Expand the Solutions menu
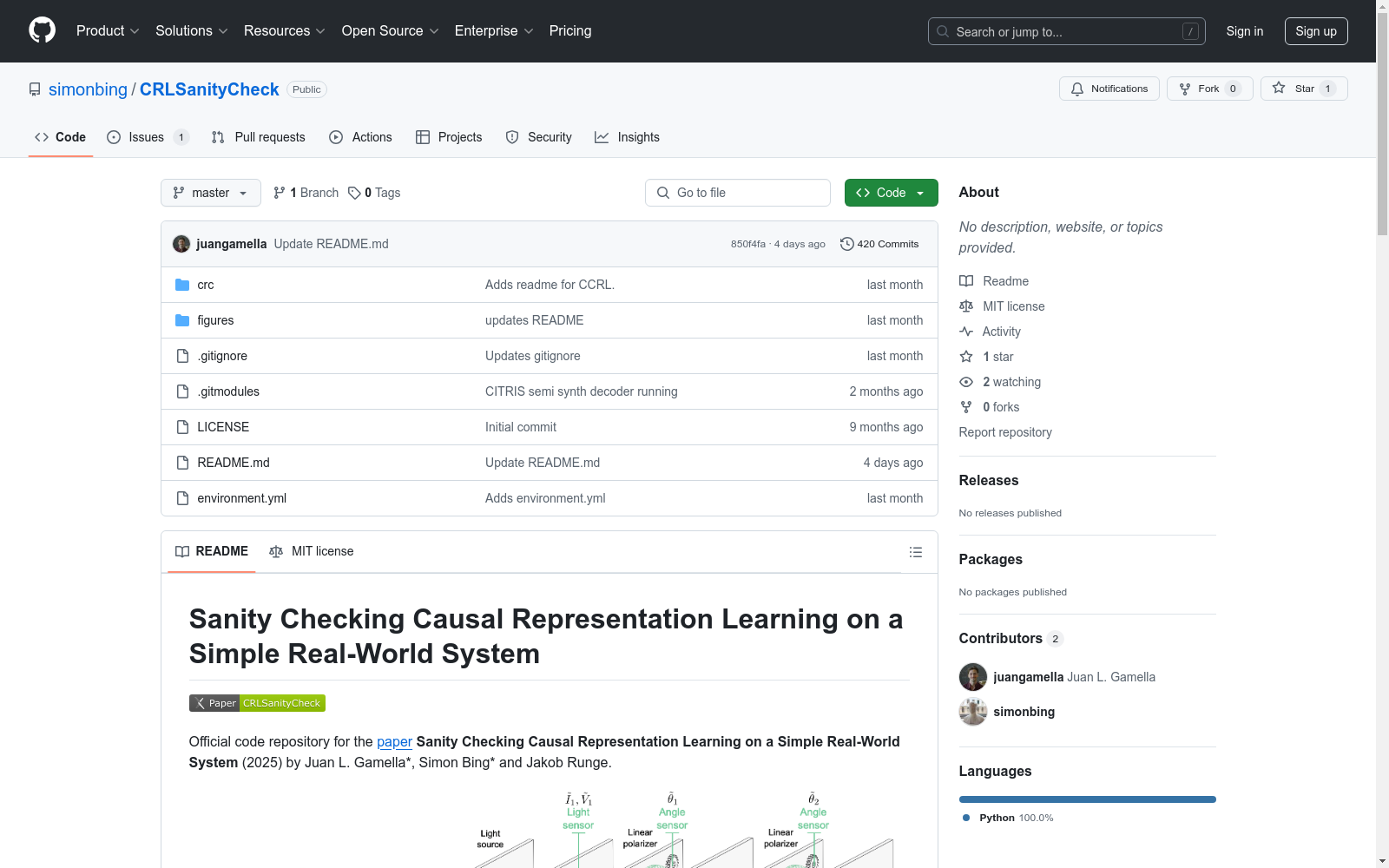The image size is (1389, 868). coord(192,31)
